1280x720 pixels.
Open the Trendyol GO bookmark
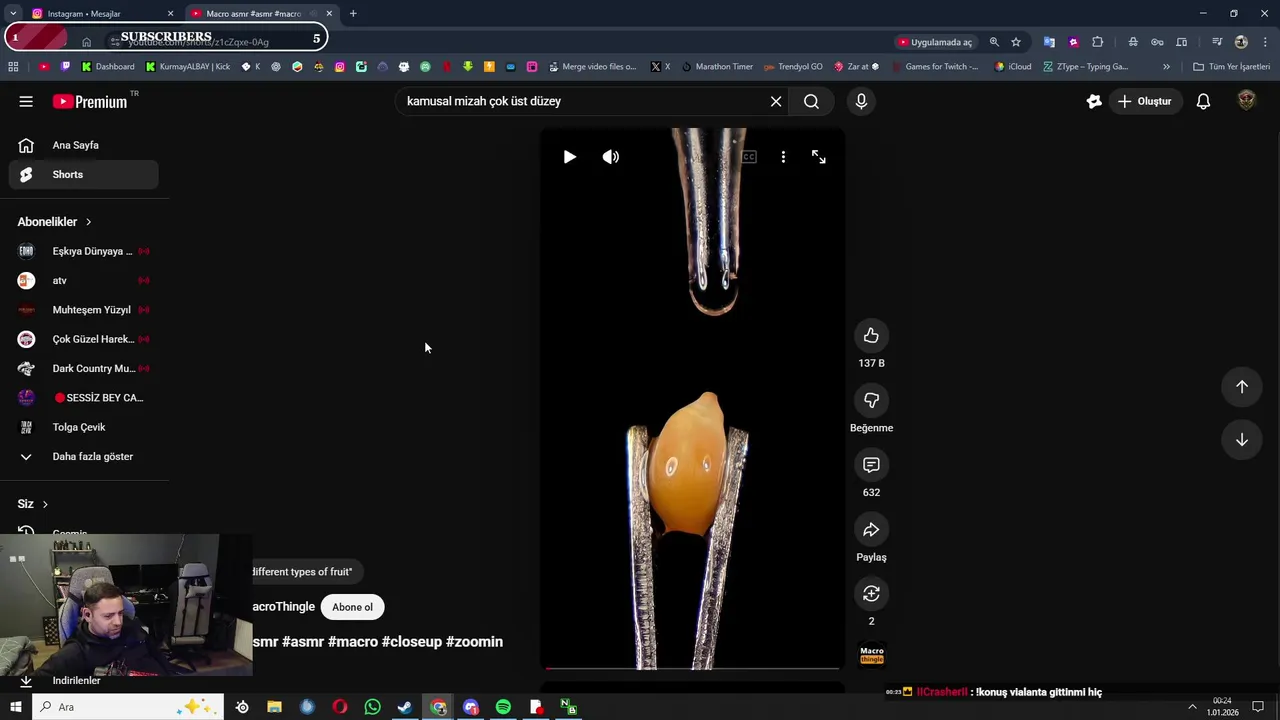click(x=793, y=67)
